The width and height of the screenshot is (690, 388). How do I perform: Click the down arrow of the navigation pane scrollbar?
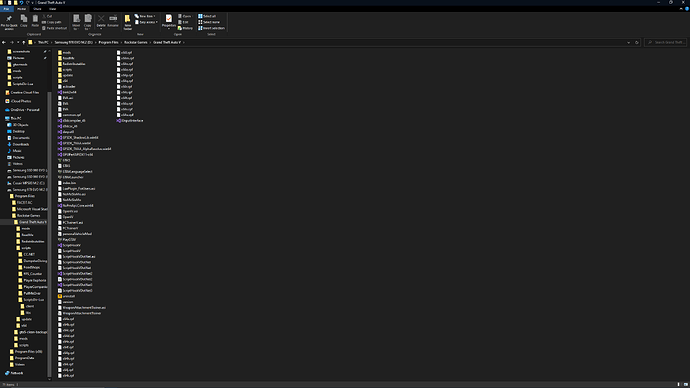(49, 379)
